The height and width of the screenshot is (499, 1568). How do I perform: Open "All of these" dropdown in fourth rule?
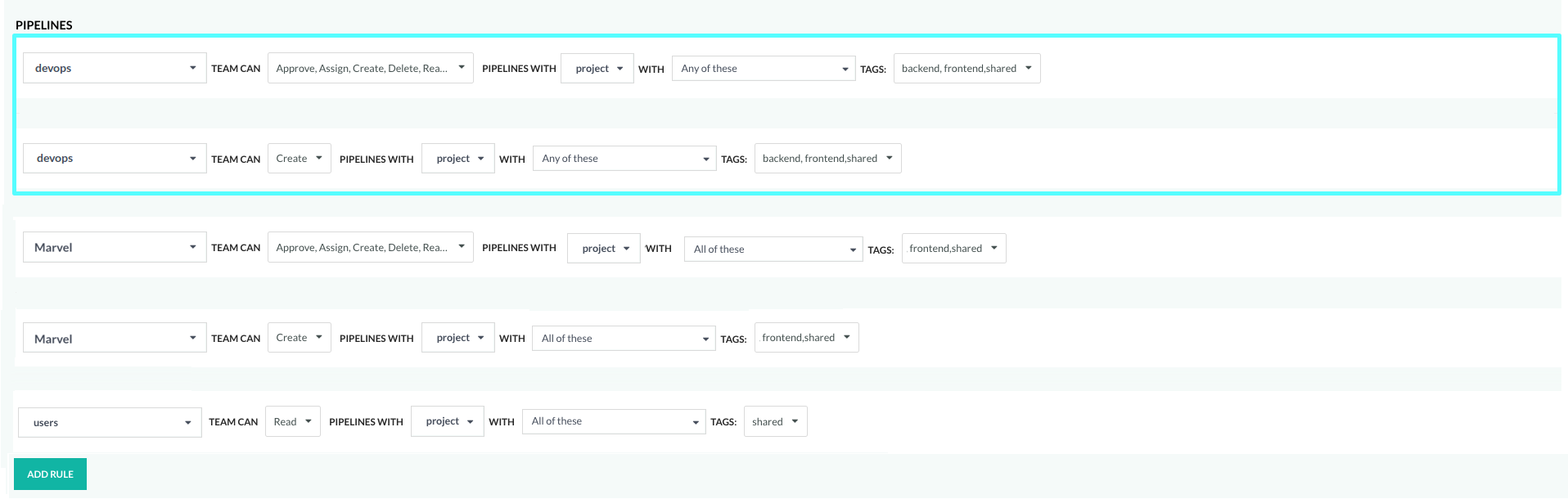[624, 339]
